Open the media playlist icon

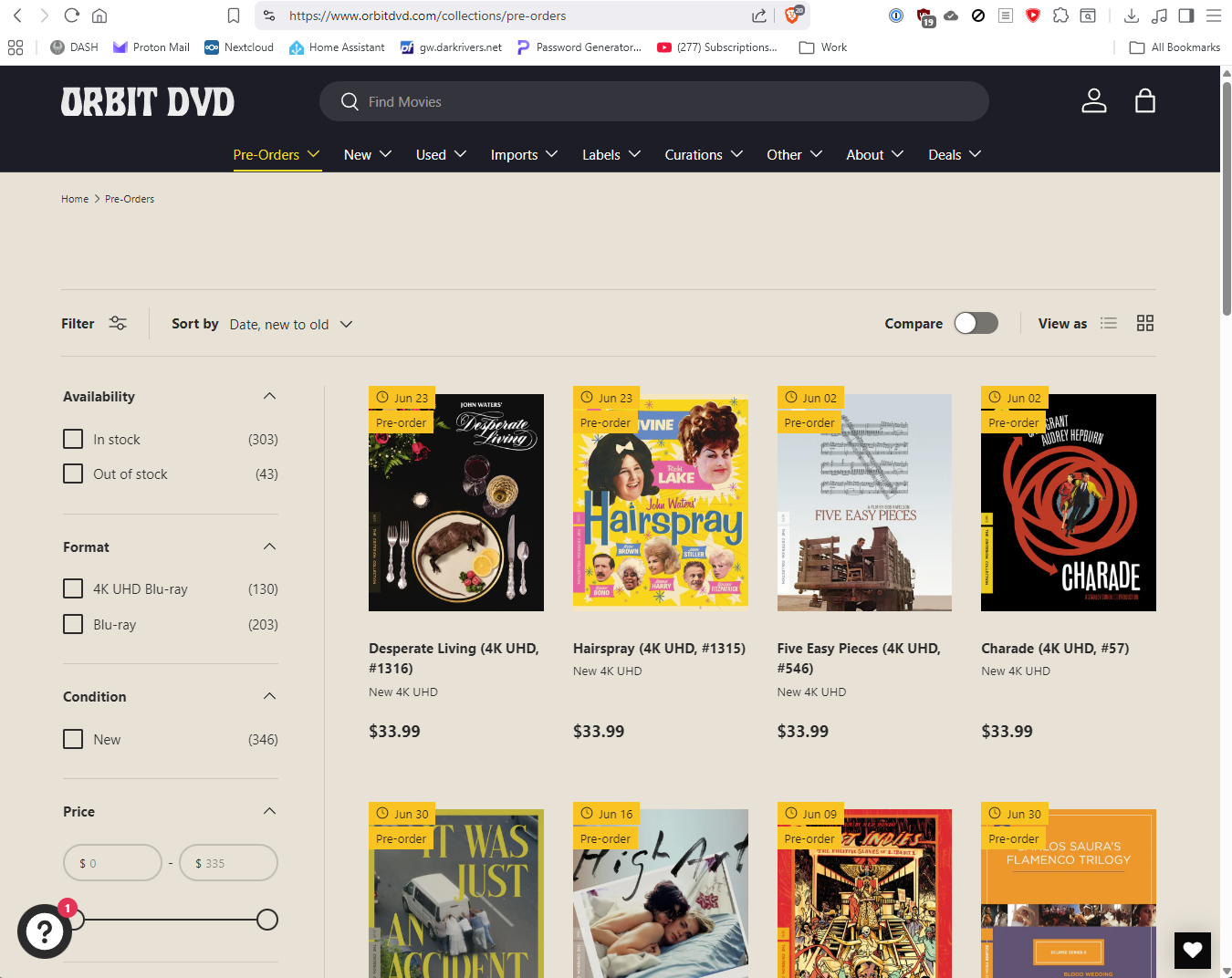point(1159,16)
